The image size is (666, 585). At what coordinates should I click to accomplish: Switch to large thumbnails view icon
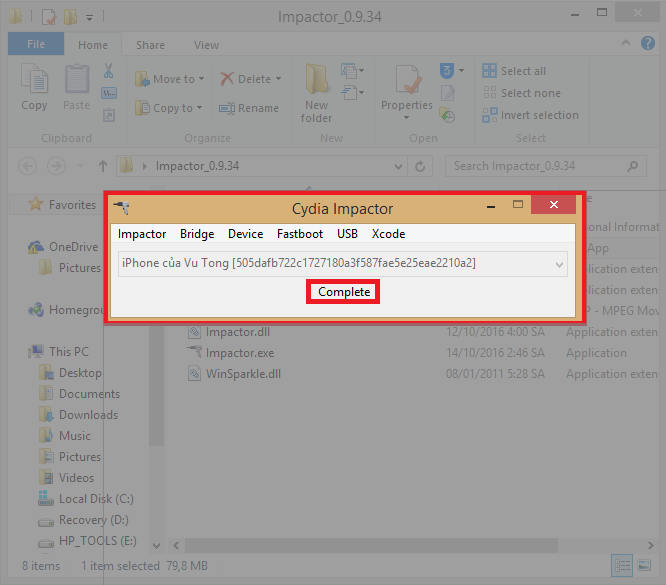644,565
